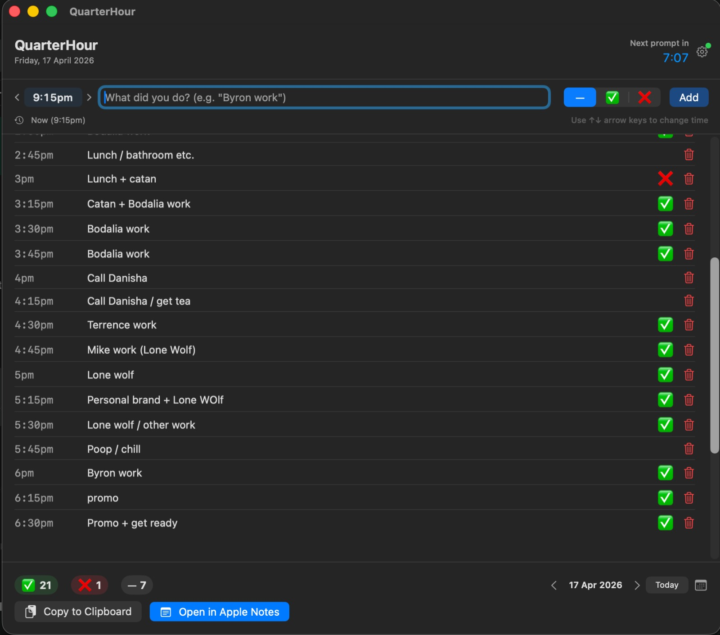Select the 'Personal brand + Lone WOlf' entry text
This screenshot has height=635, width=720.
155,400
